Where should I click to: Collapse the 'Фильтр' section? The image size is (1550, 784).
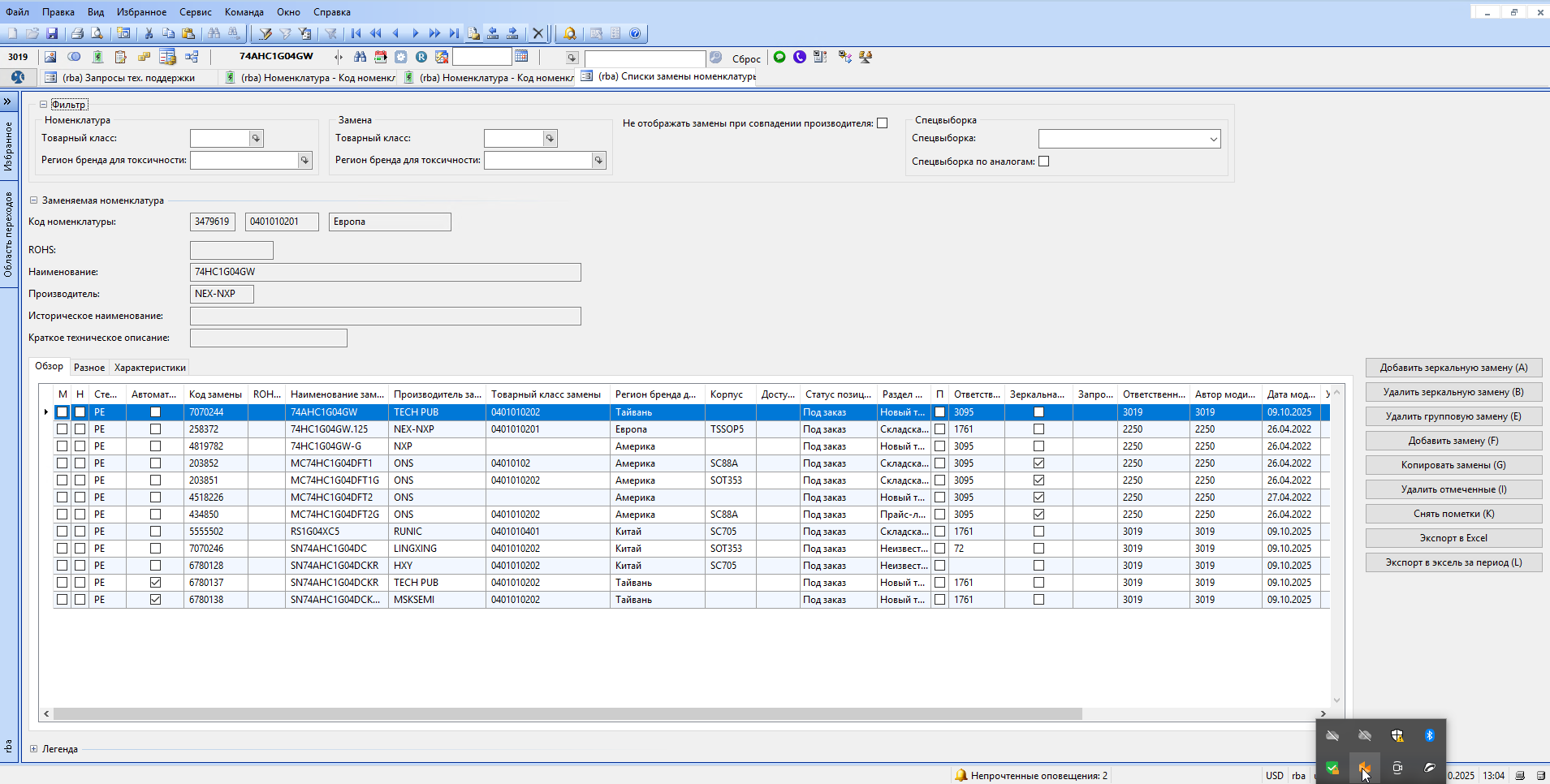click(x=44, y=105)
